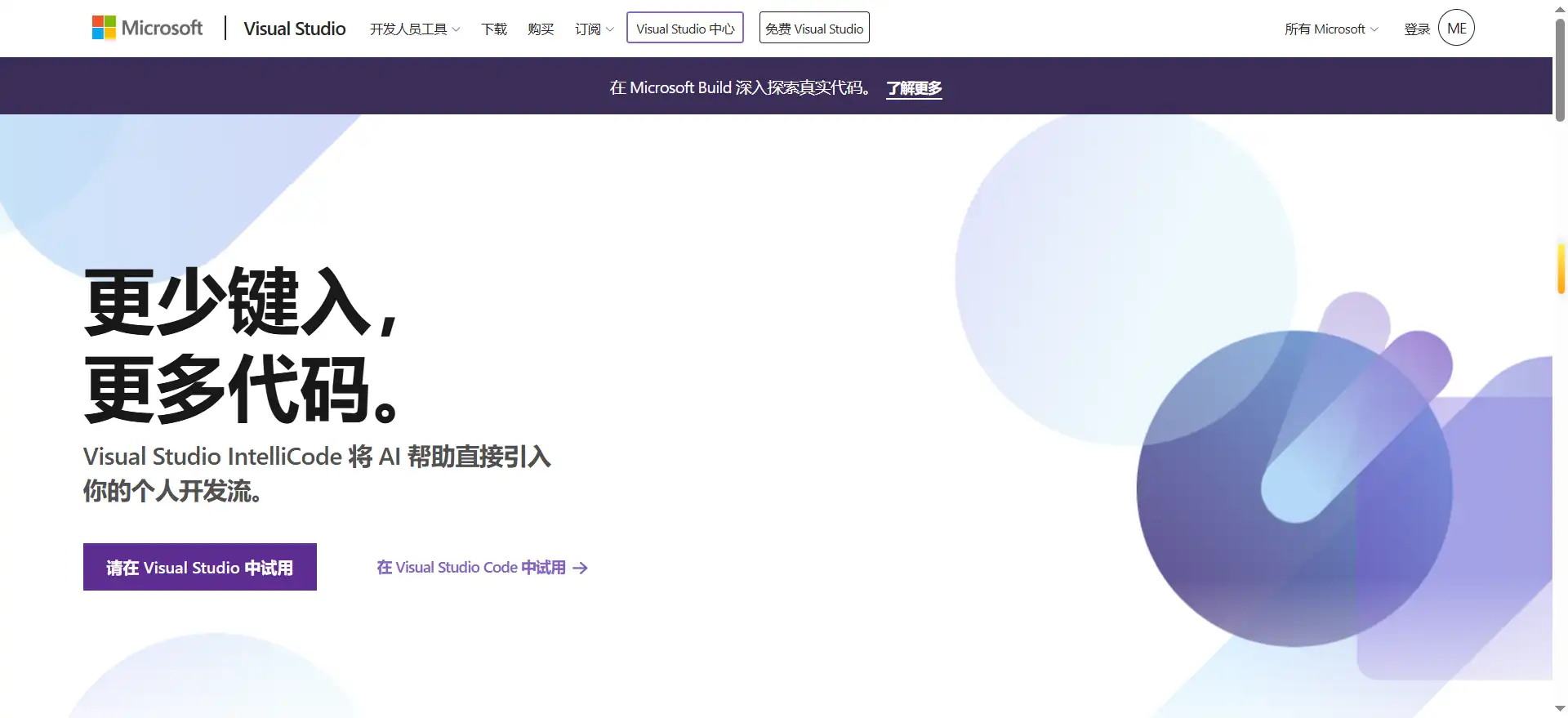Click 请在 Visual Studio 中试用 button
Image resolution: width=1568 pixels, height=718 pixels.
(x=200, y=567)
